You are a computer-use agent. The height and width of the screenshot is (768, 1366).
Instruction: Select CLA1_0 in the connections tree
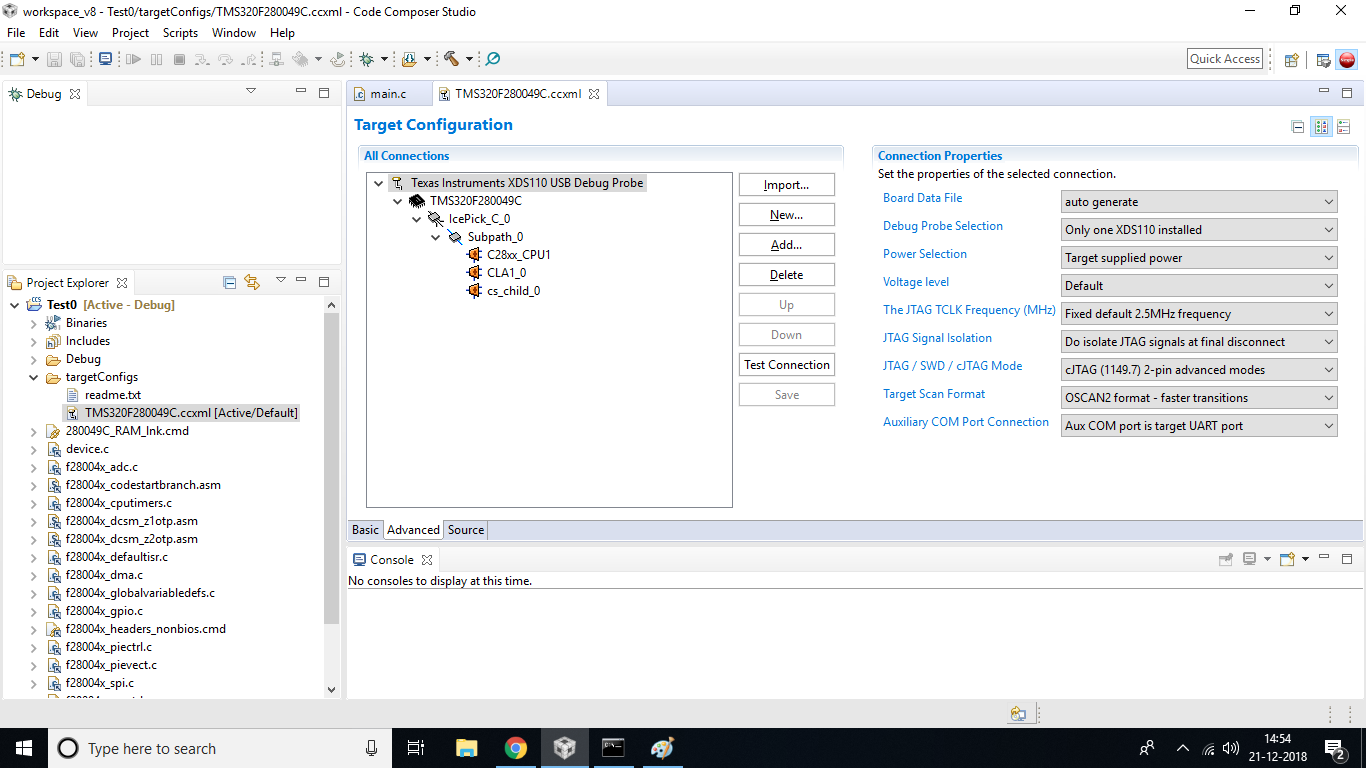click(x=506, y=273)
